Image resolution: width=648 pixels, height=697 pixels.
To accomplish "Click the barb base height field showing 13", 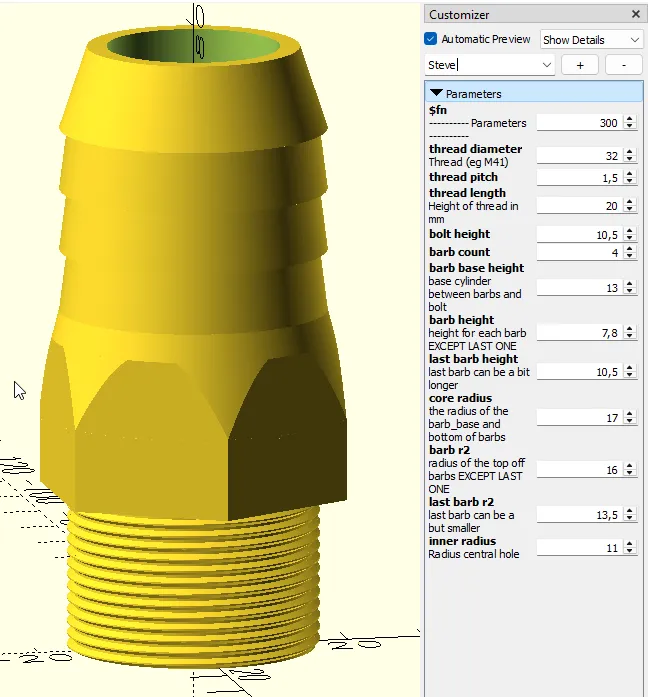I will [579, 288].
